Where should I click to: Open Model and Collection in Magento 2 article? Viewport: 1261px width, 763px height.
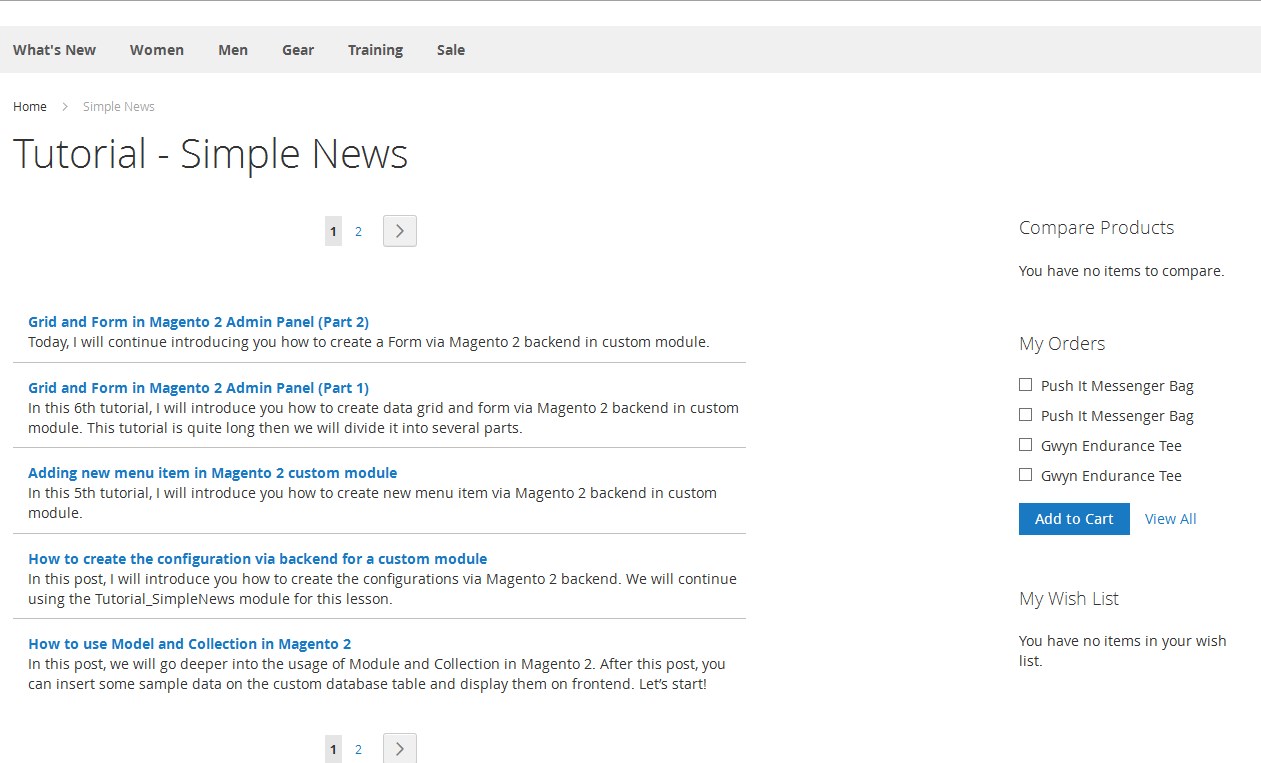tap(189, 644)
